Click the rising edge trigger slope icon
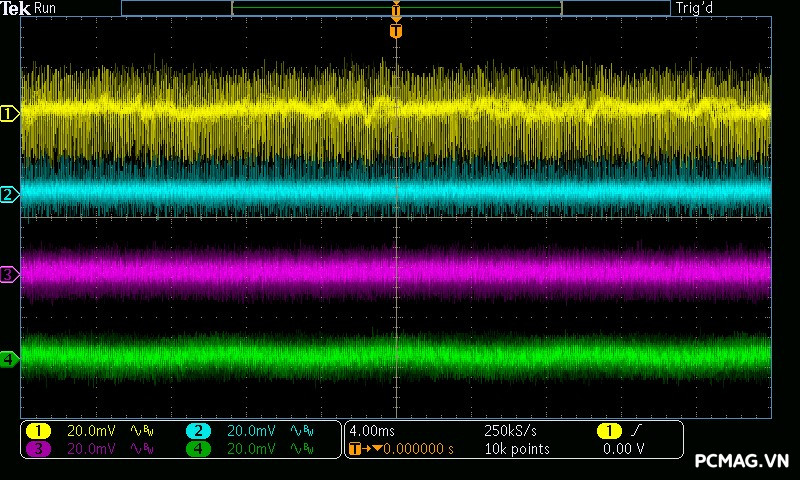This screenshot has height=480, width=800. (637, 431)
